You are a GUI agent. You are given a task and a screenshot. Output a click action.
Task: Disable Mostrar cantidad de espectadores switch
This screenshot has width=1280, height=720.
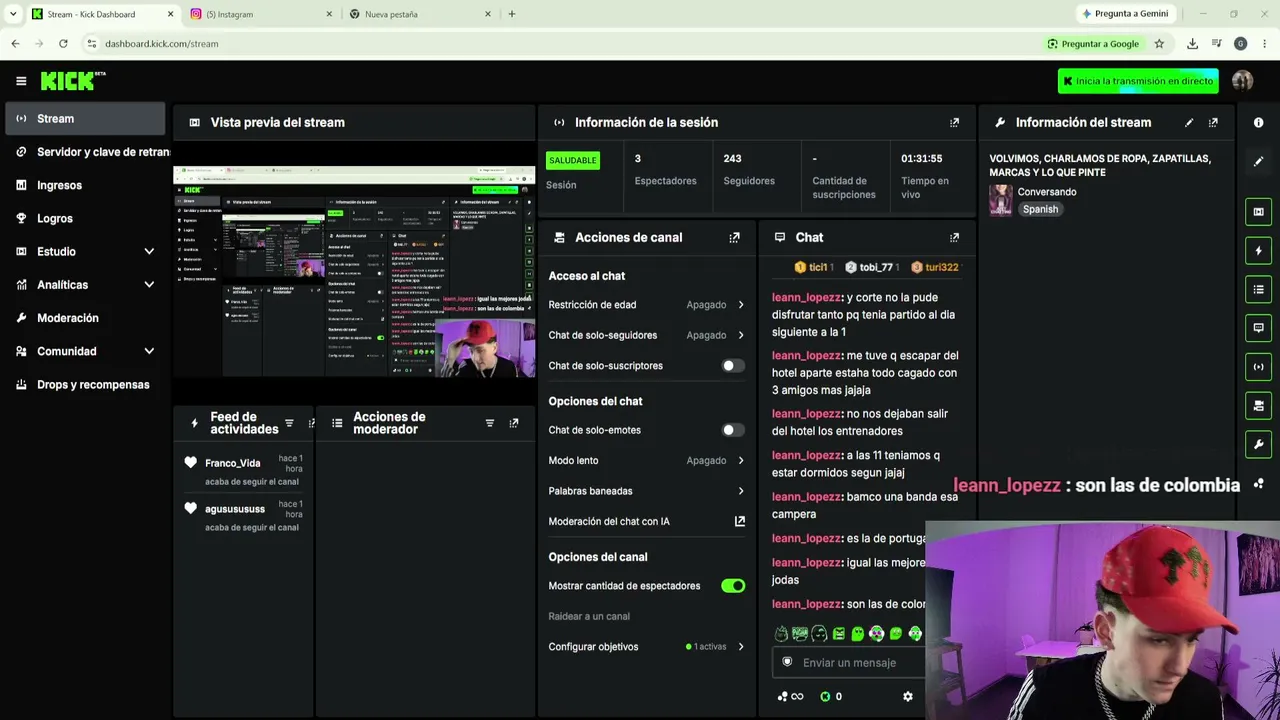tap(733, 586)
